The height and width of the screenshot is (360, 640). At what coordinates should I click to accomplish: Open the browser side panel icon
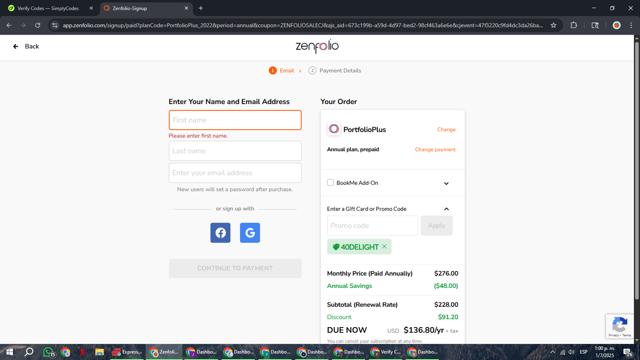tap(595, 25)
